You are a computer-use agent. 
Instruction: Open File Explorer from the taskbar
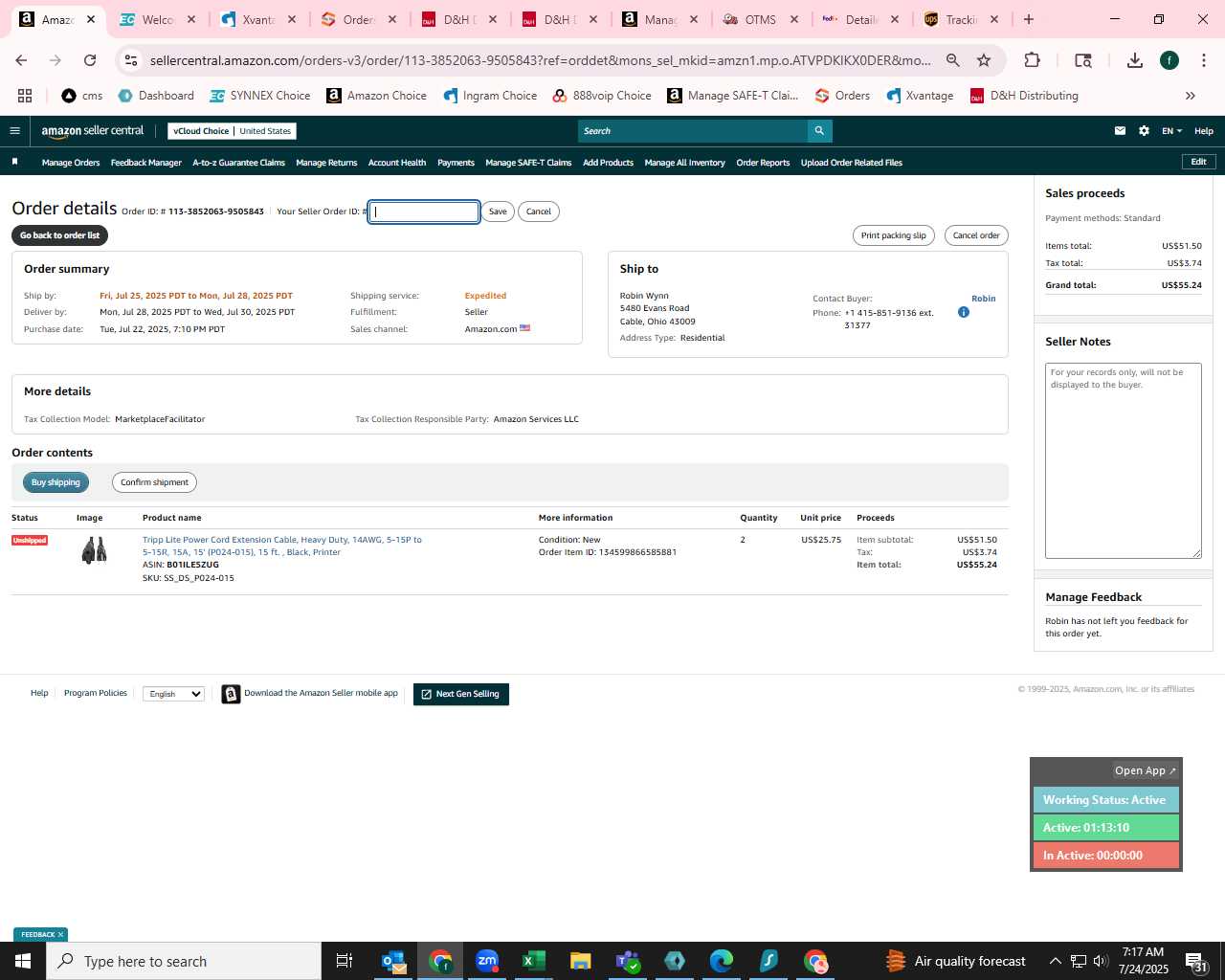pyautogui.click(x=581, y=961)
